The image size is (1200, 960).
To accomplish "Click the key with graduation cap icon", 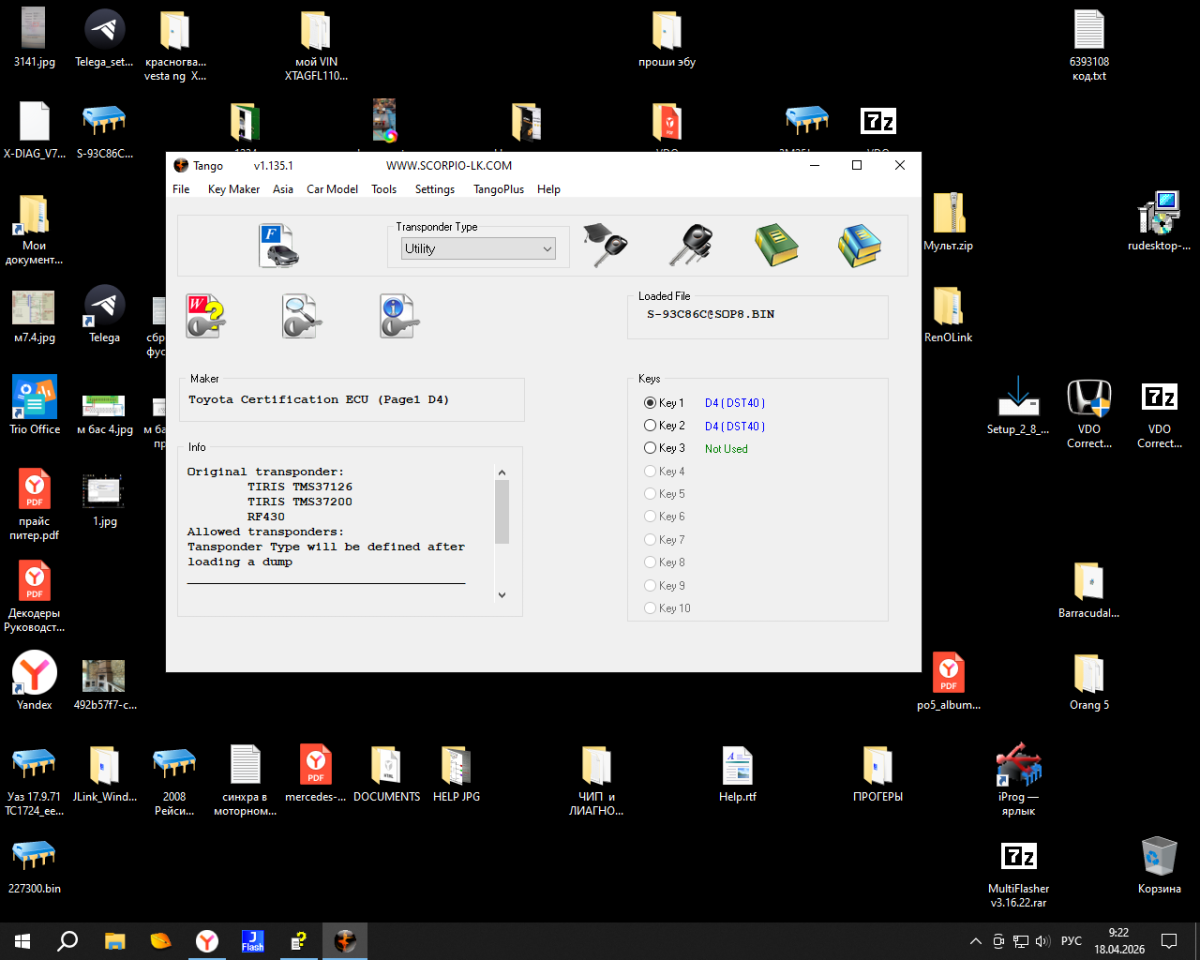I will coord(605,245).
